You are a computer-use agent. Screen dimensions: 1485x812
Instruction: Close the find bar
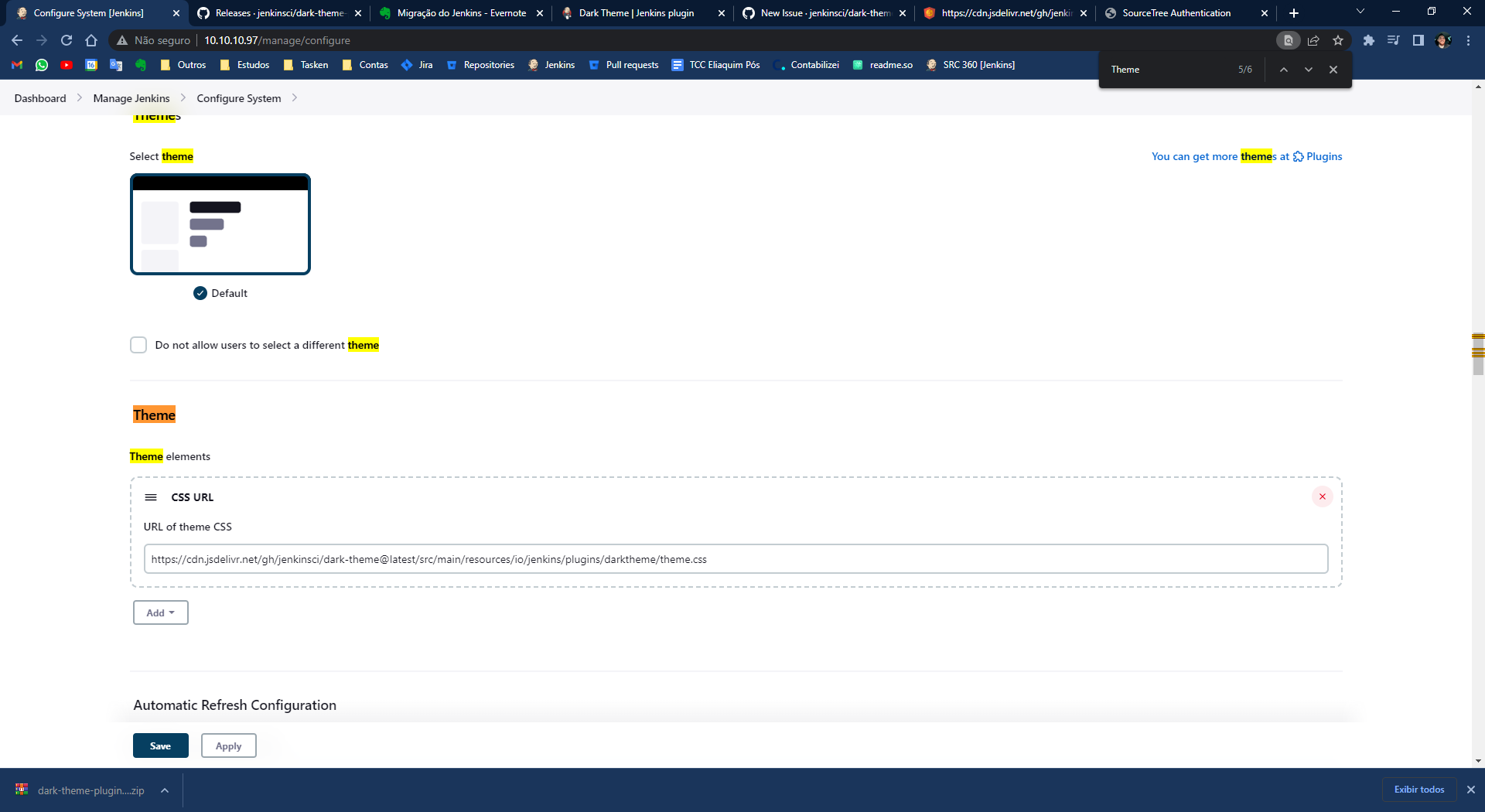tap(1333, 70)
